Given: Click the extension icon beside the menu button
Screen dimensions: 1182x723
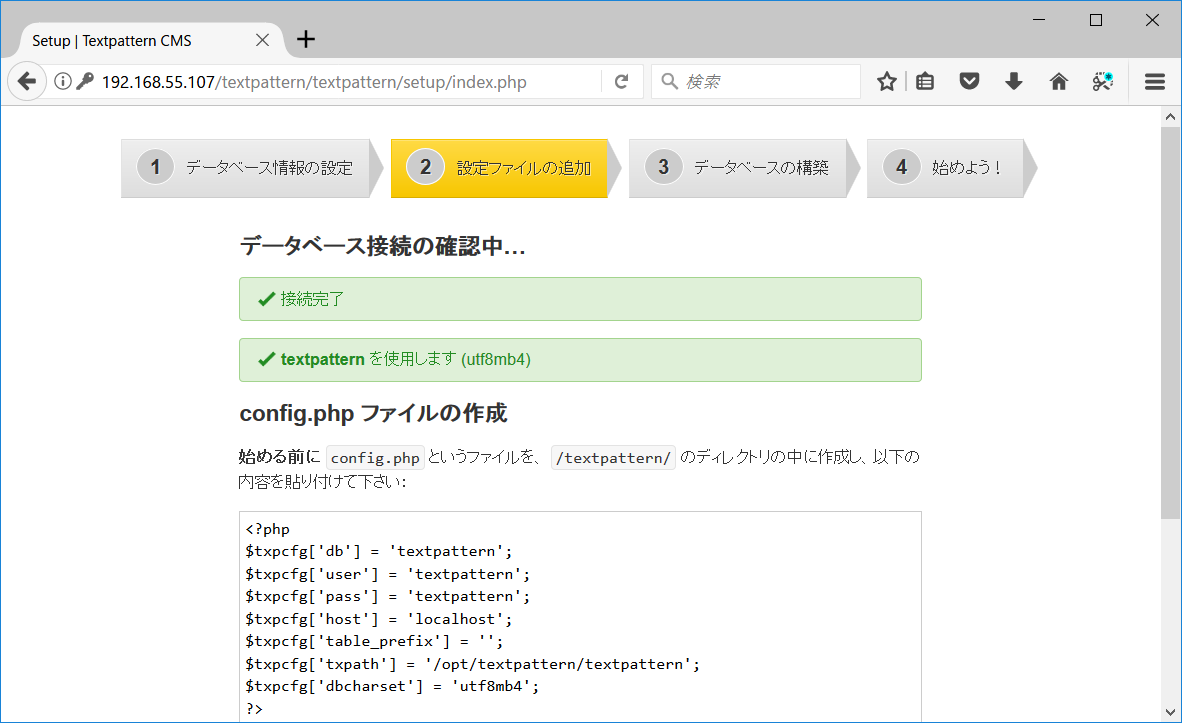Looking at the screenshot, I should coord(1102,81).
